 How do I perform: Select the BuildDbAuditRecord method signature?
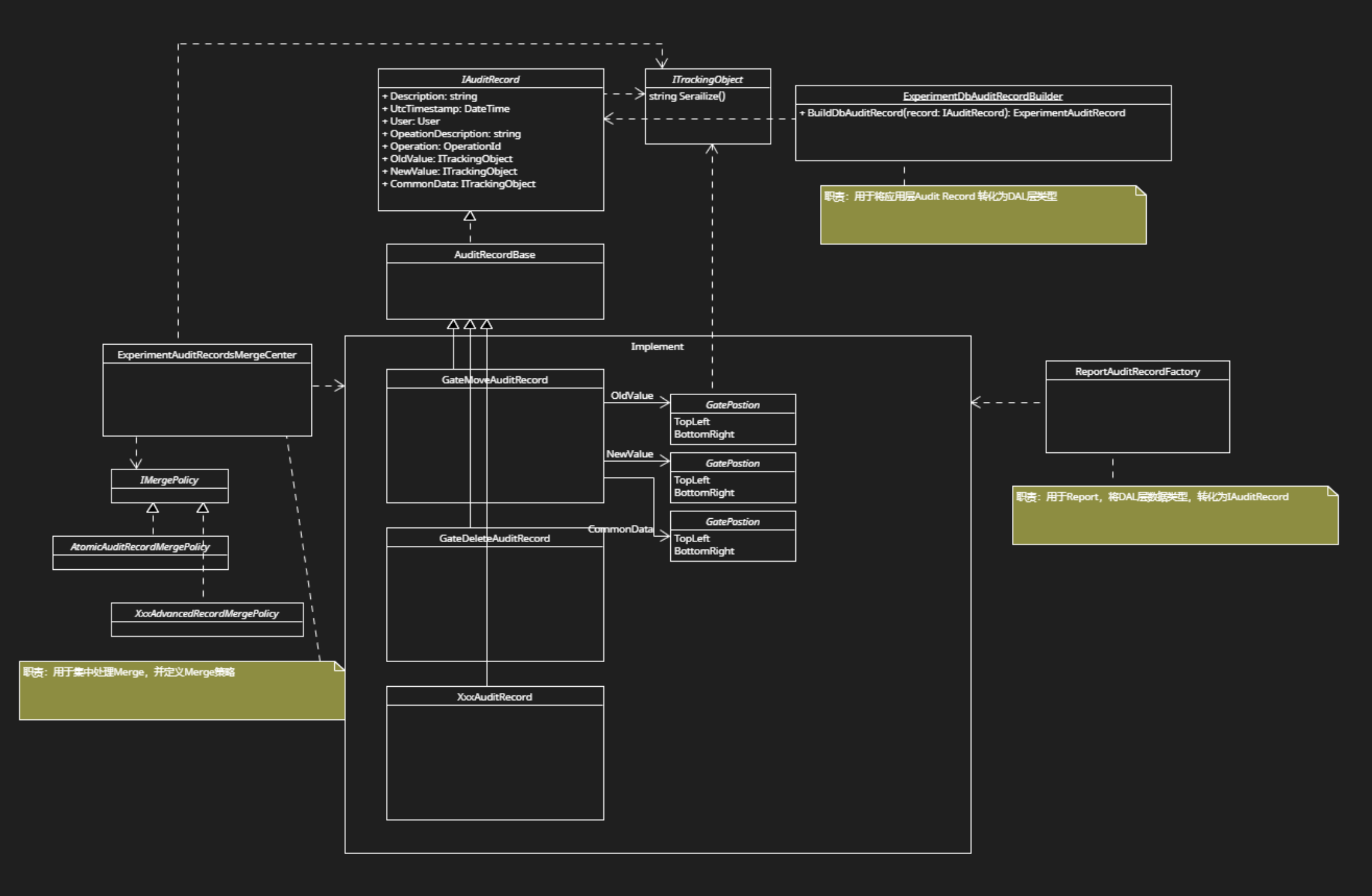pyautogui.click(x=962, y=113)
